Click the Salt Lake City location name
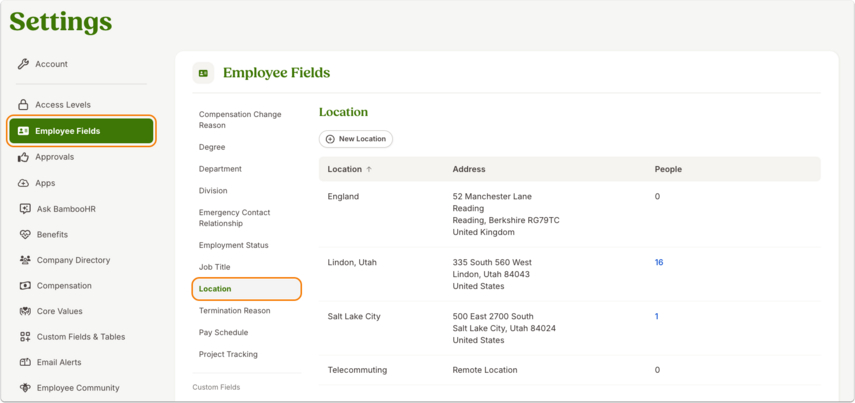Screen dimensions: 855x403 (x=354, y=316)
